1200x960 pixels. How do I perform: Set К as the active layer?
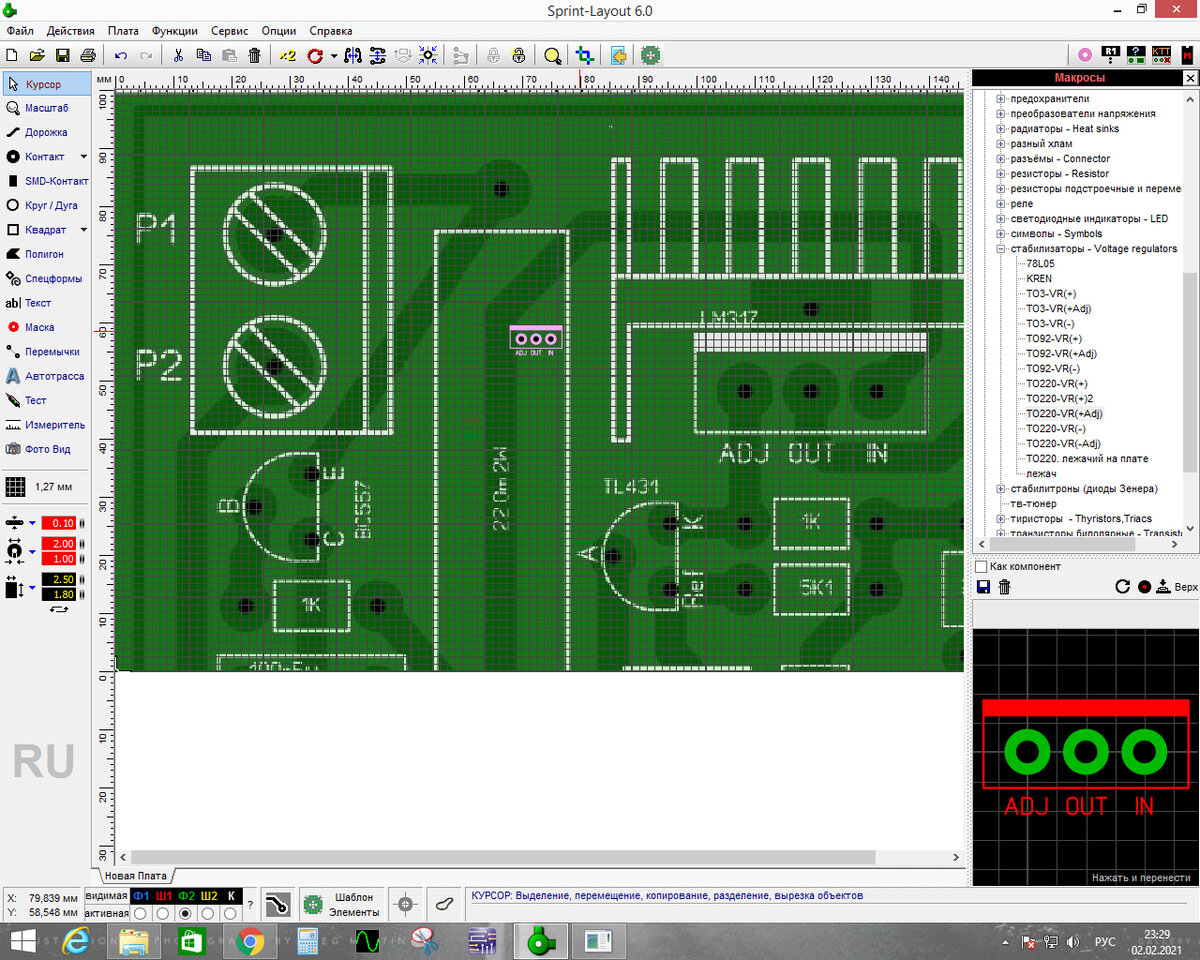coord(230,914)
